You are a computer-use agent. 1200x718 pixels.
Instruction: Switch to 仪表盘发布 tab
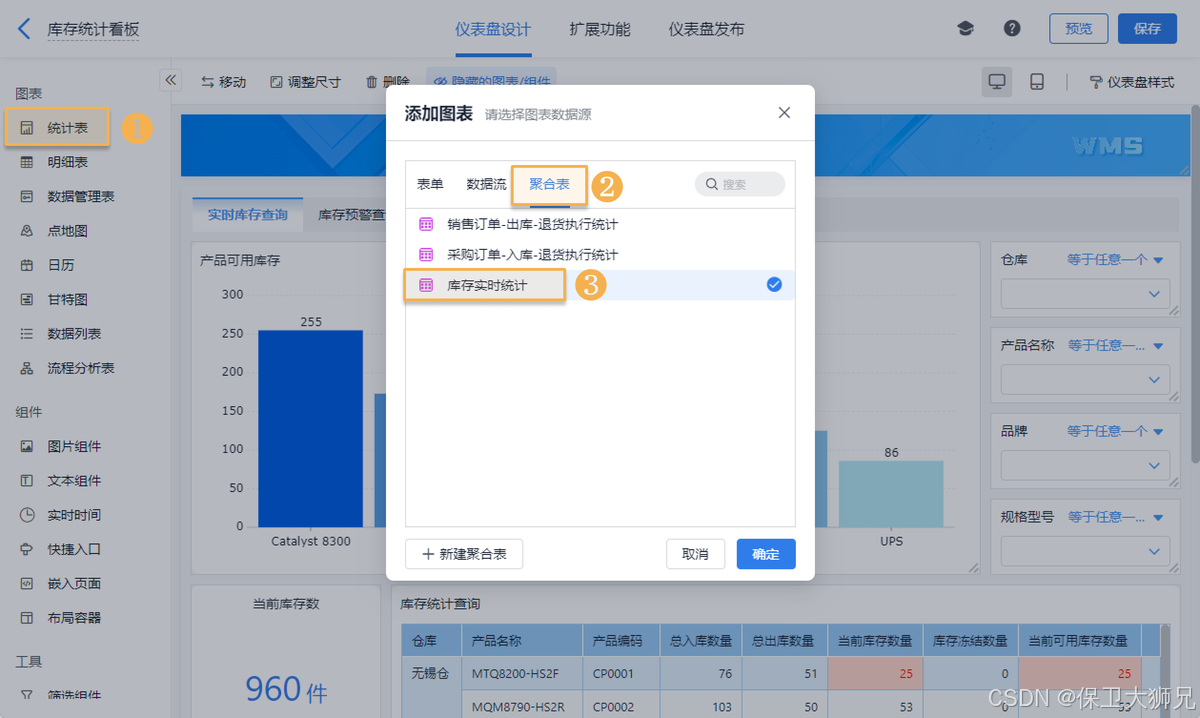coord(706,29)
